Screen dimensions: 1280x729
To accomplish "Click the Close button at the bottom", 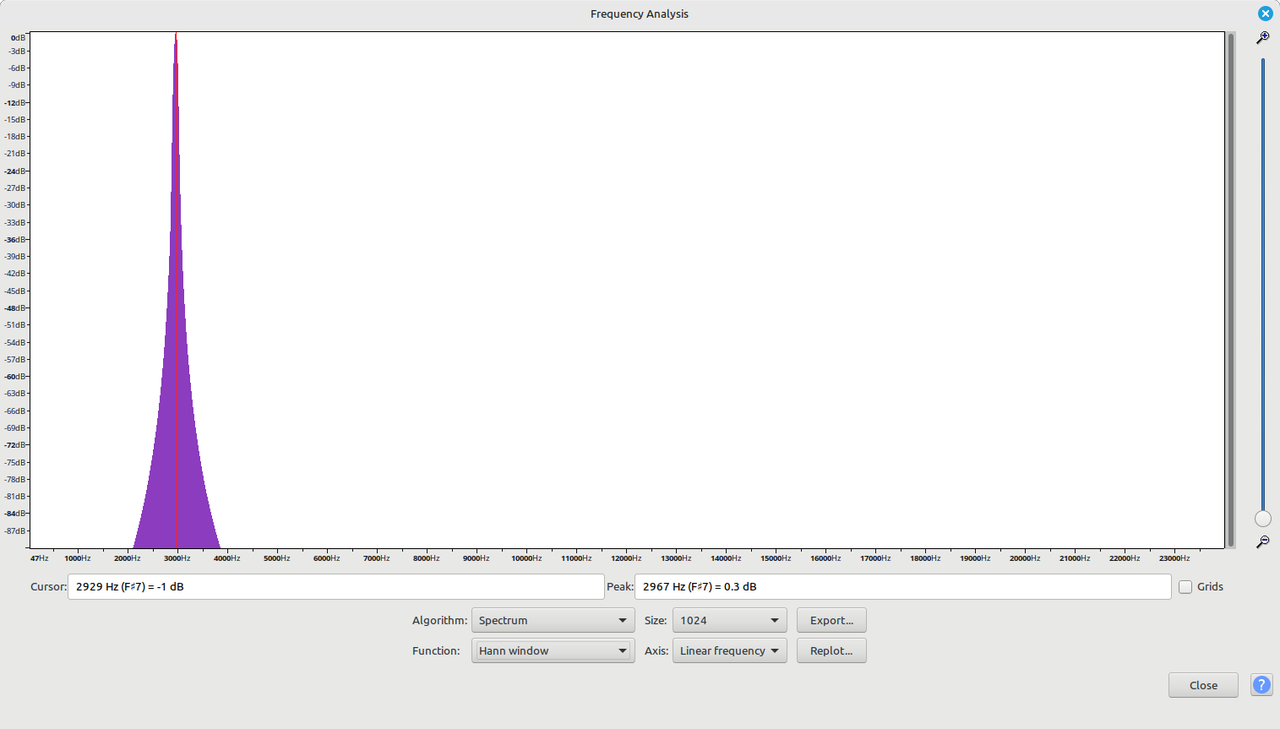I will click(x=1203, y=685).
